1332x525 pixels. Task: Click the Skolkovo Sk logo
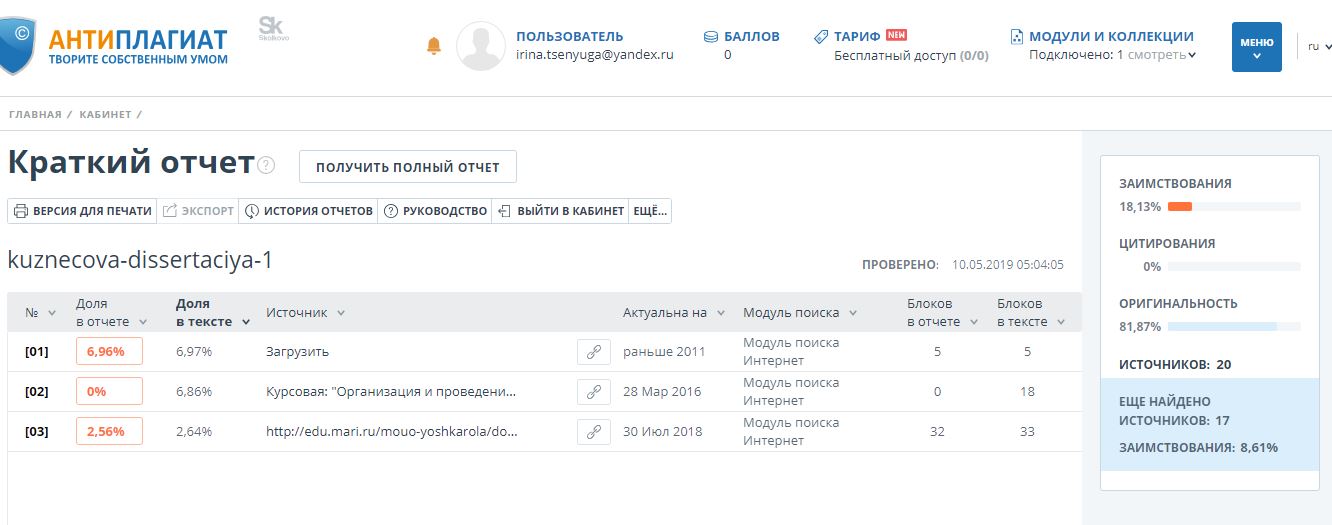coord(271,28)
